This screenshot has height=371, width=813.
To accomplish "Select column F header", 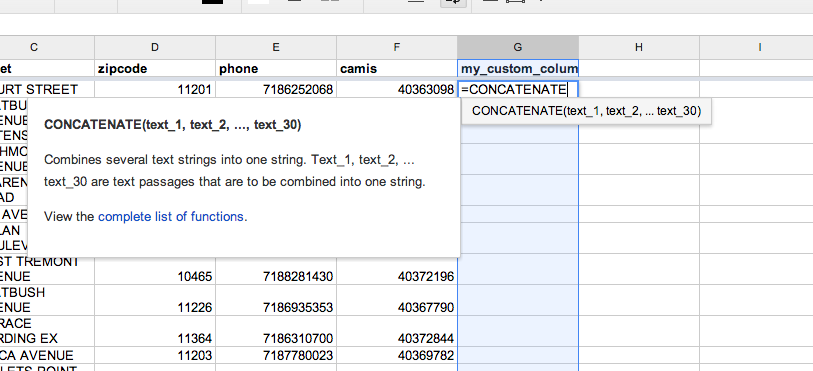I will pos(397,47).
